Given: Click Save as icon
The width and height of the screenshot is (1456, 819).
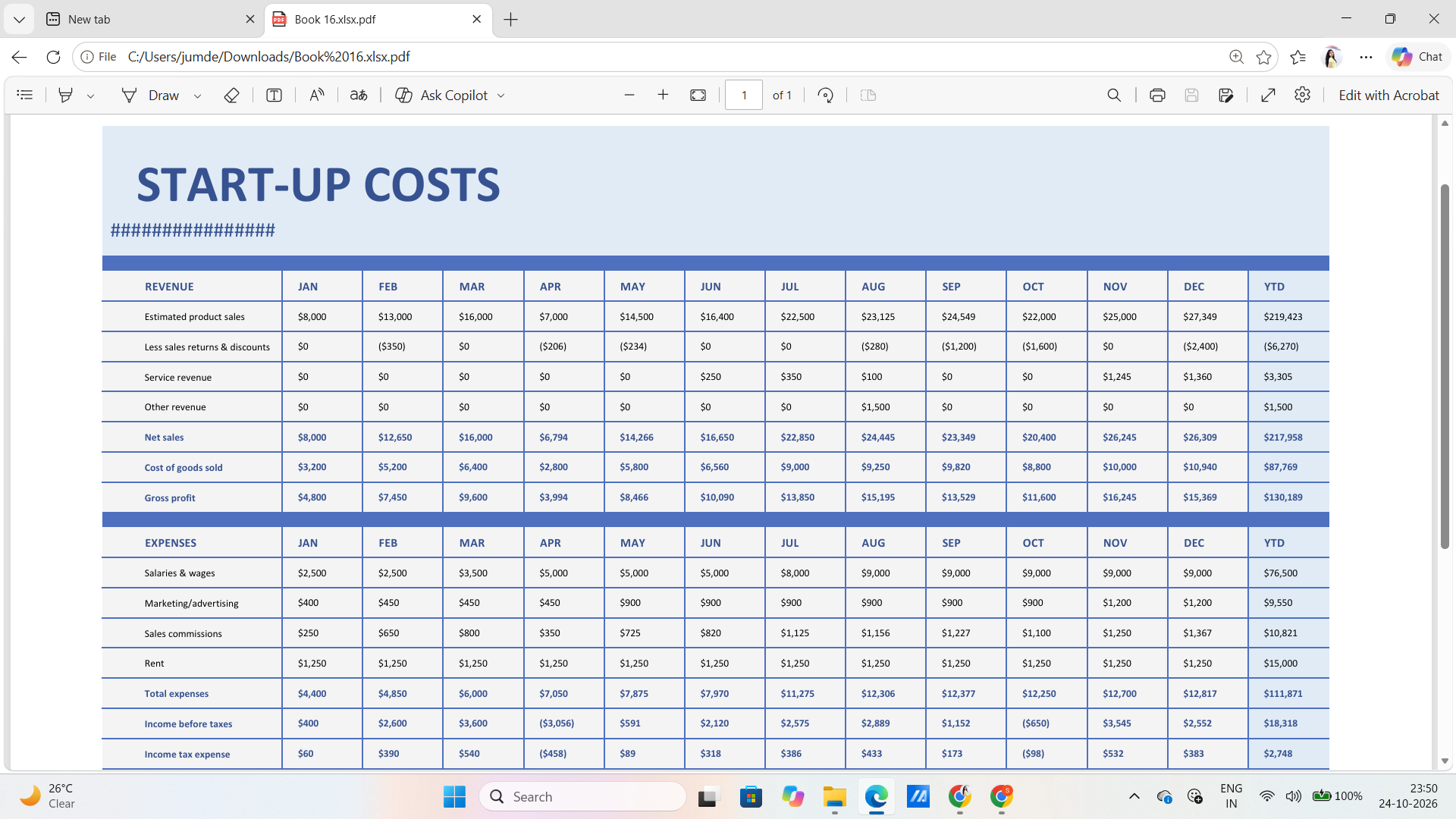Looking at the screenshot, I should click(1226, 95).
